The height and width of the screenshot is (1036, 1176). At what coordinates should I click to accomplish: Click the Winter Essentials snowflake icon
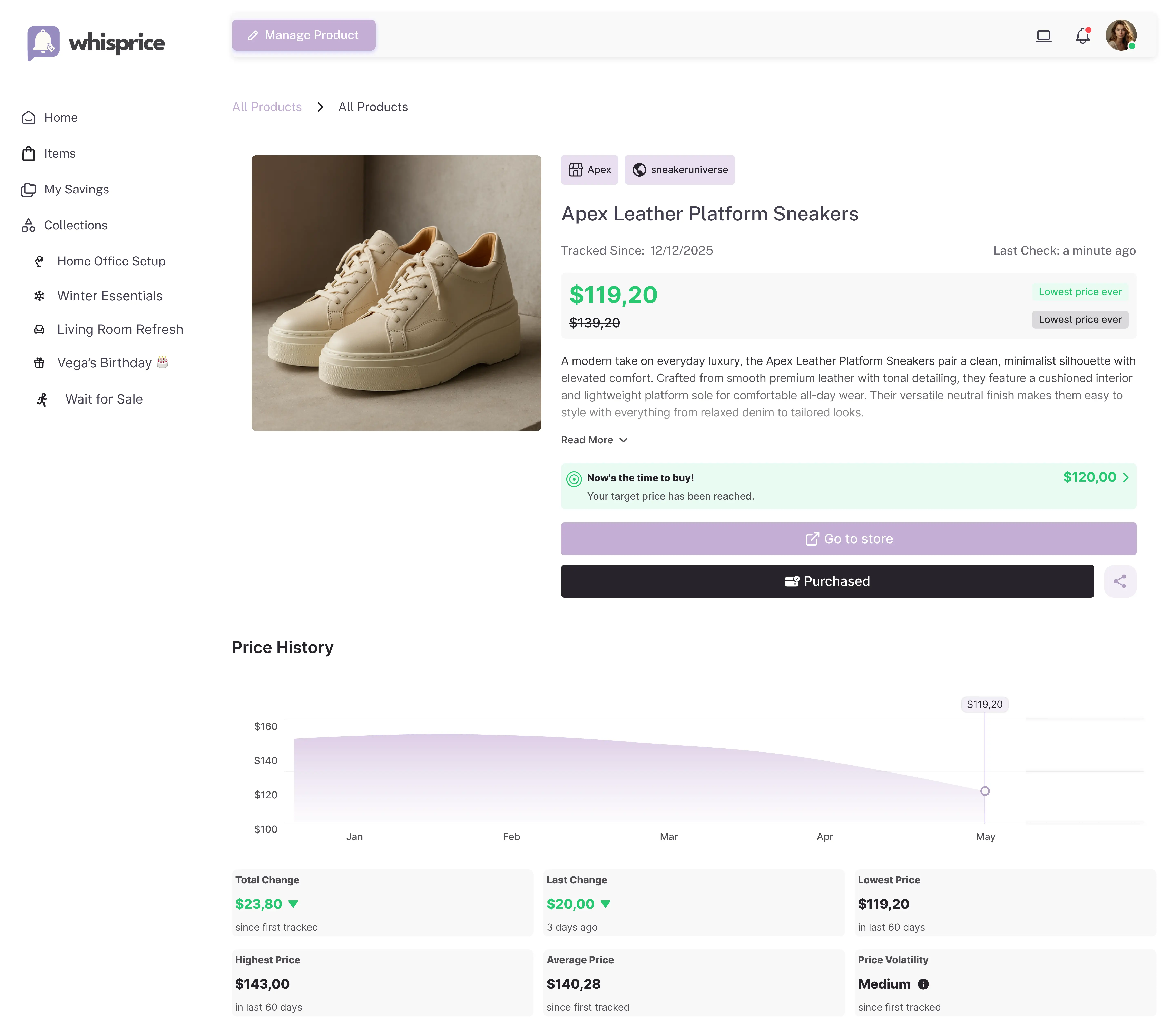(39, 296)
